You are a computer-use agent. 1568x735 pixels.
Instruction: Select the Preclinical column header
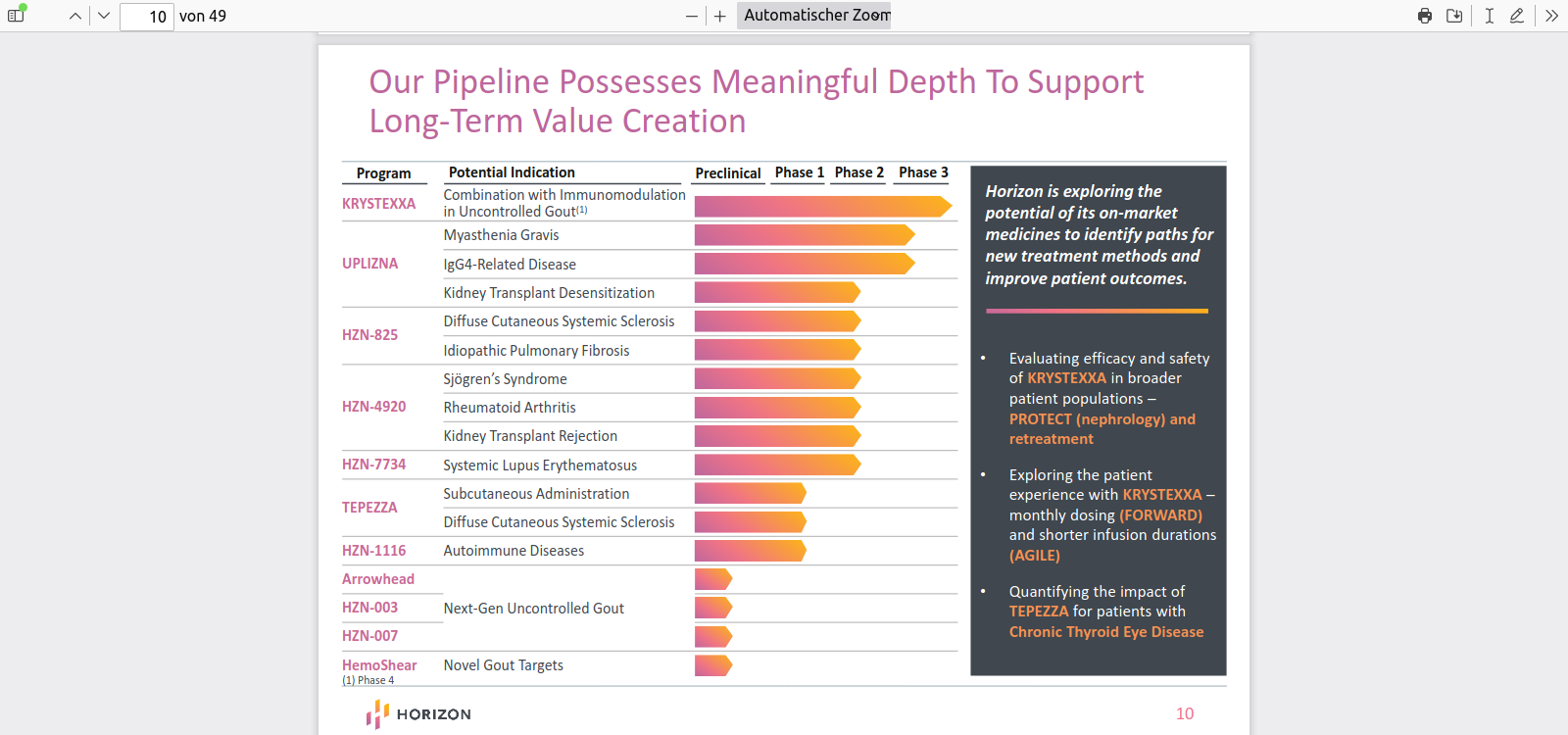coord(728,173)
